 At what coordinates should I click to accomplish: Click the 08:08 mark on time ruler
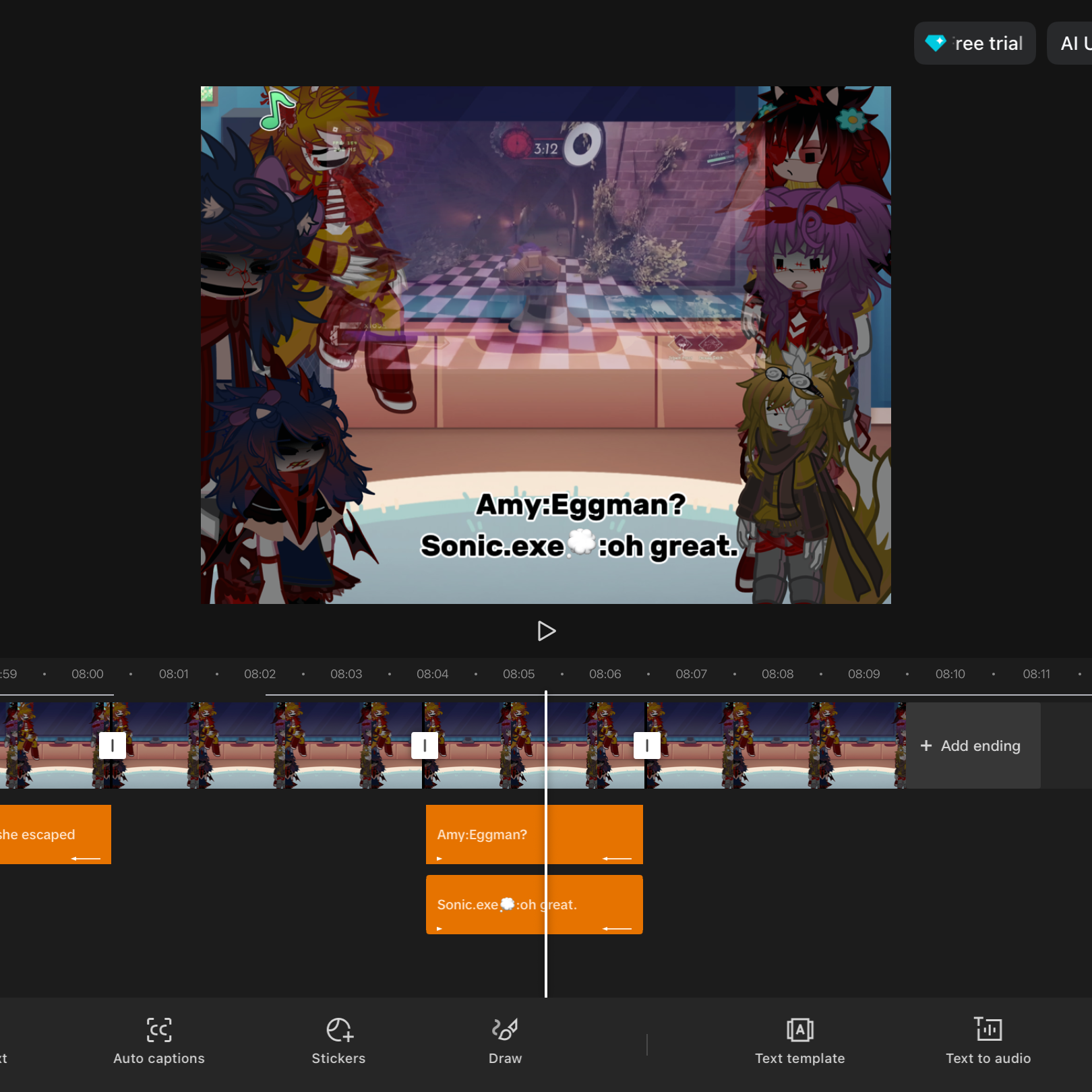[x=778, y=674]
